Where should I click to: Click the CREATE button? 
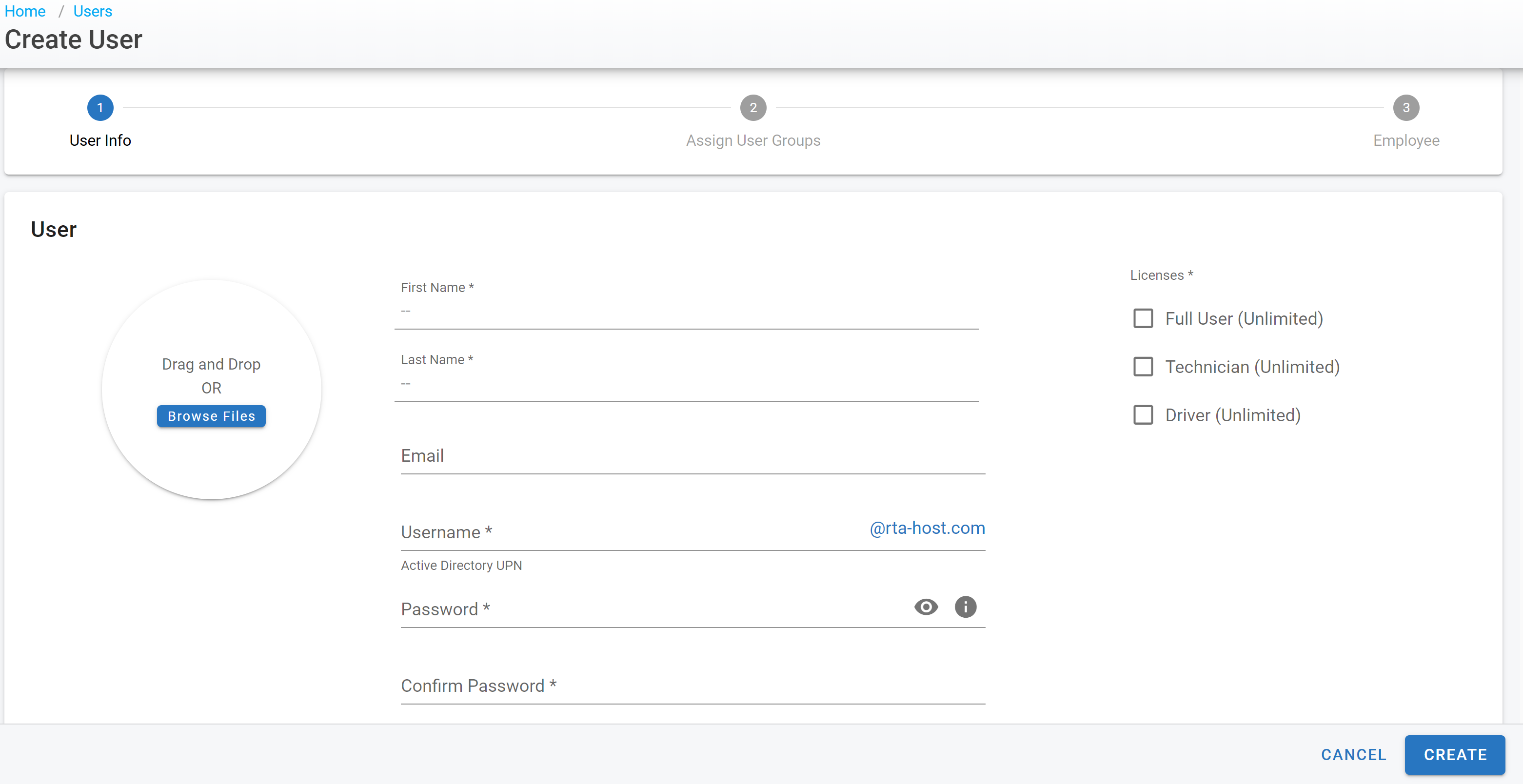pos(1454,754)
